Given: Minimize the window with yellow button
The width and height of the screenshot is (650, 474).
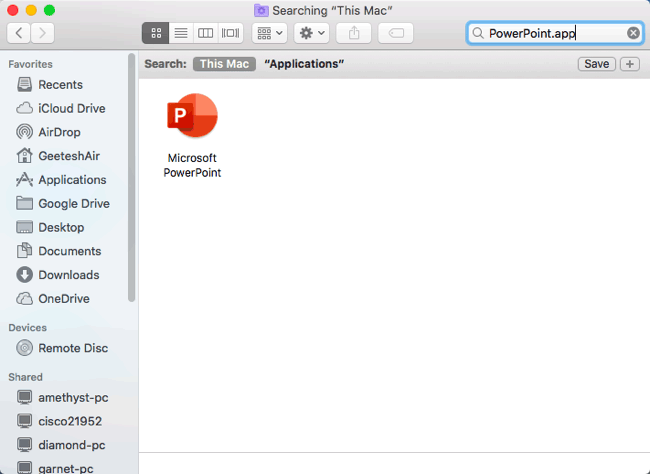Looking at the screenshot, I should tap(31, 10).
